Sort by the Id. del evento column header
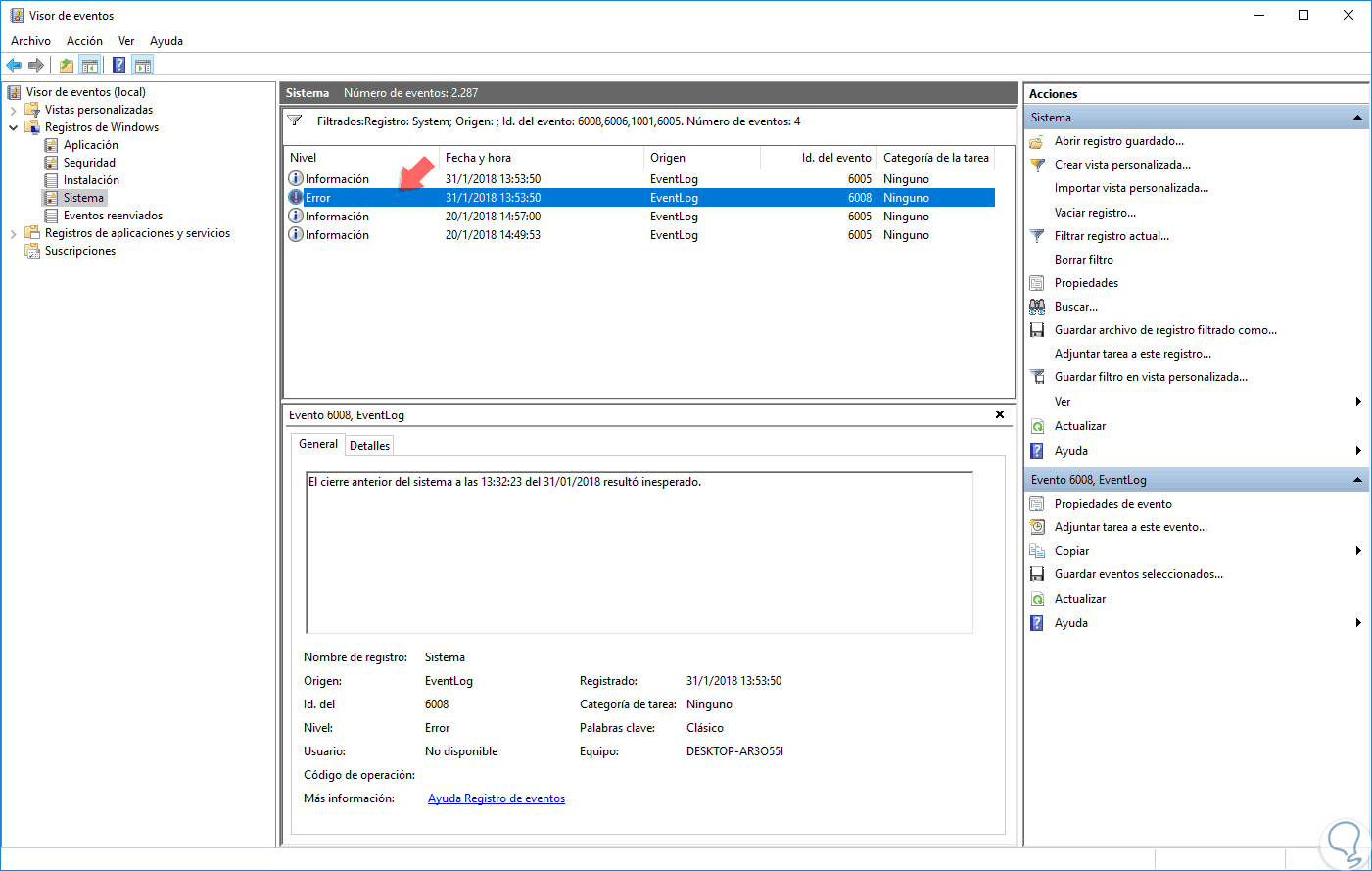1372x871 pixels. (x=819, y=158)
